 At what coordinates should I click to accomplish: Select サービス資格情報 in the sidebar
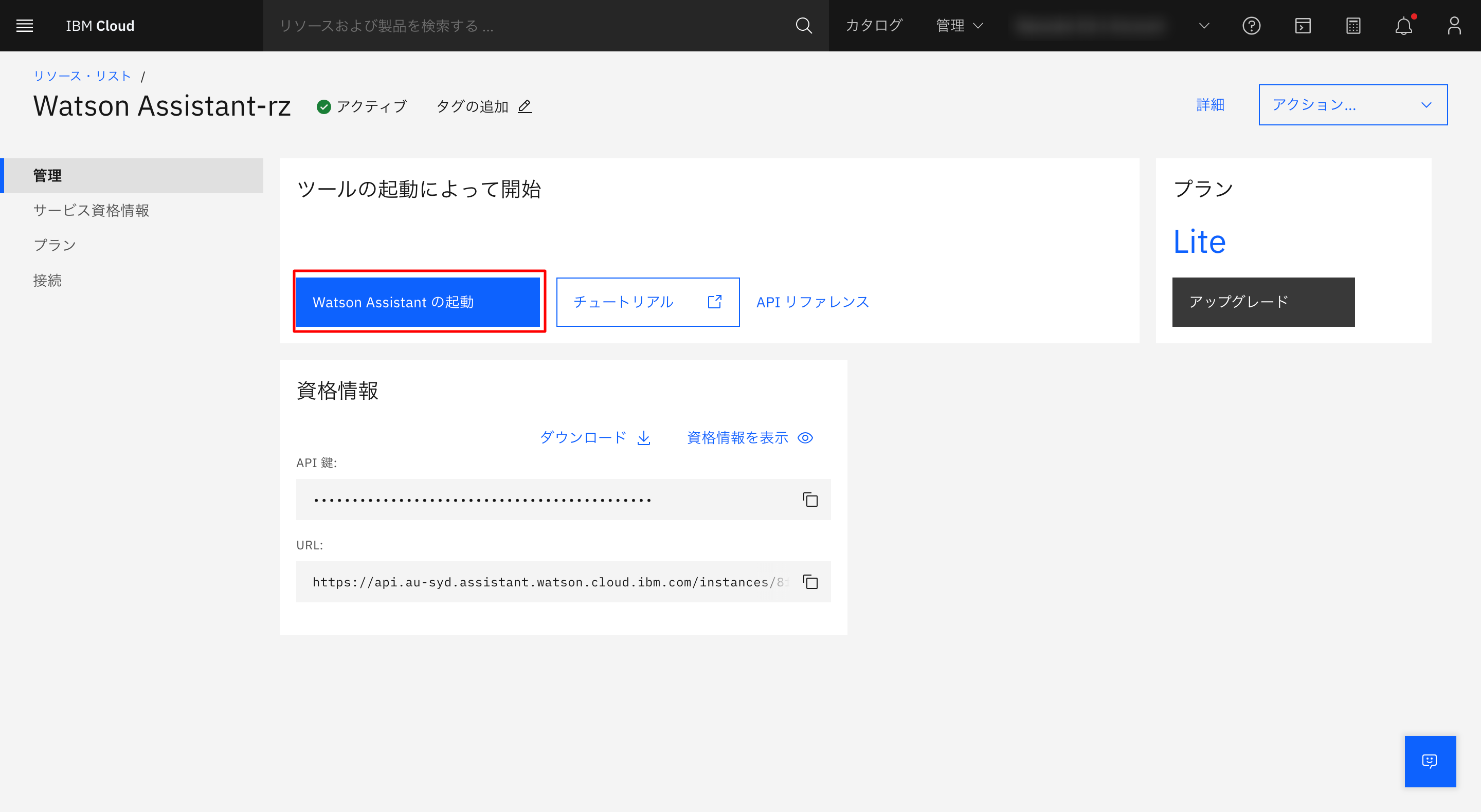91,210
